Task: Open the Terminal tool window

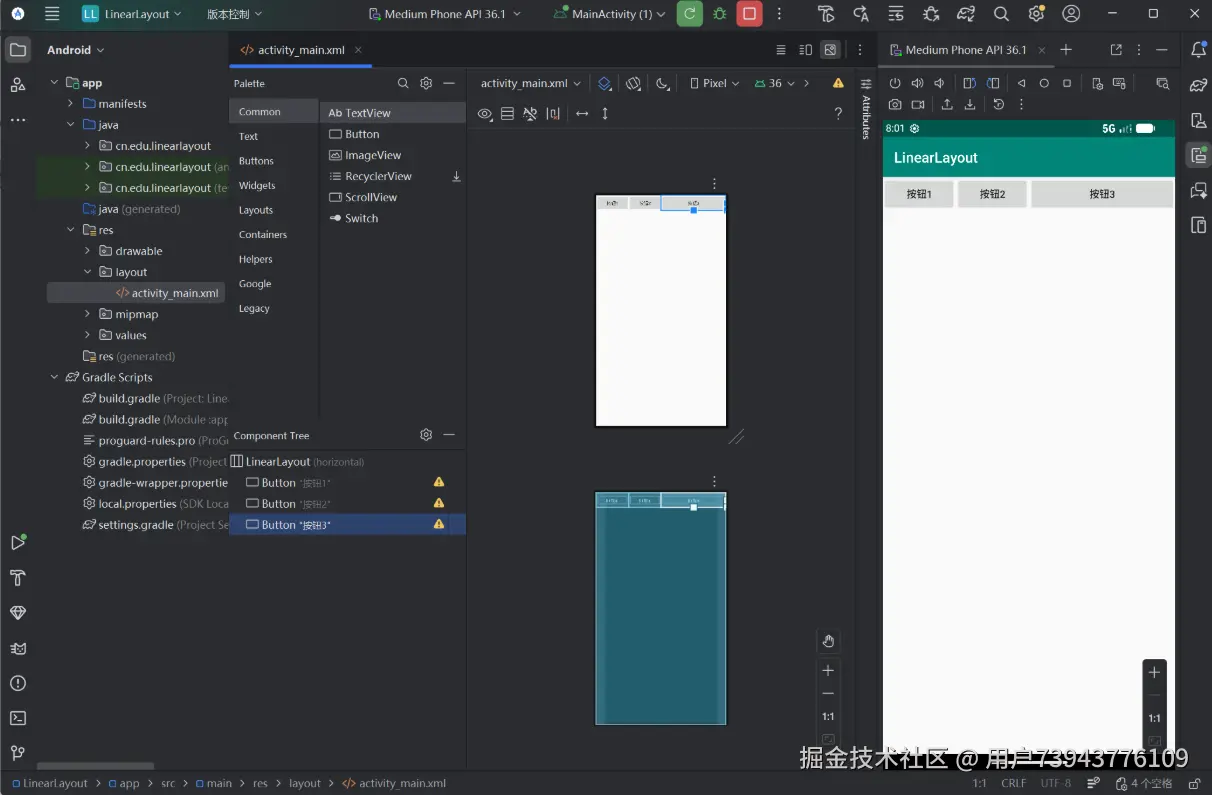Action: click(17, 718)
